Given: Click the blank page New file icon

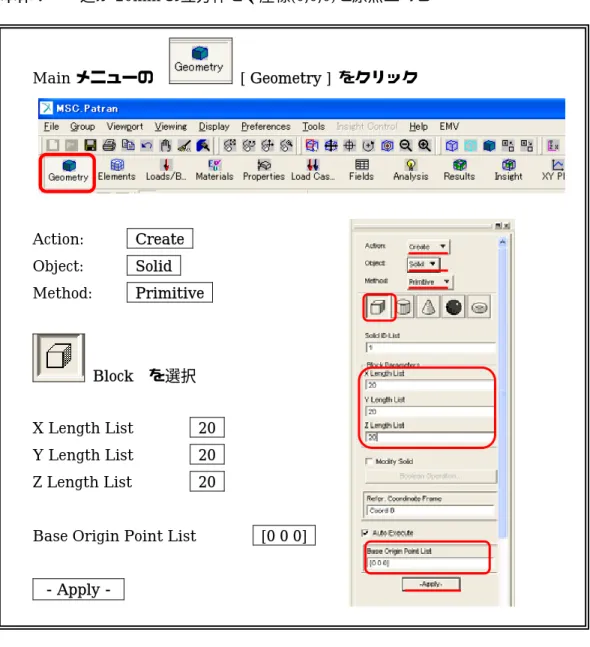Looking at the screenshot, I should click(x=53, y=145).
